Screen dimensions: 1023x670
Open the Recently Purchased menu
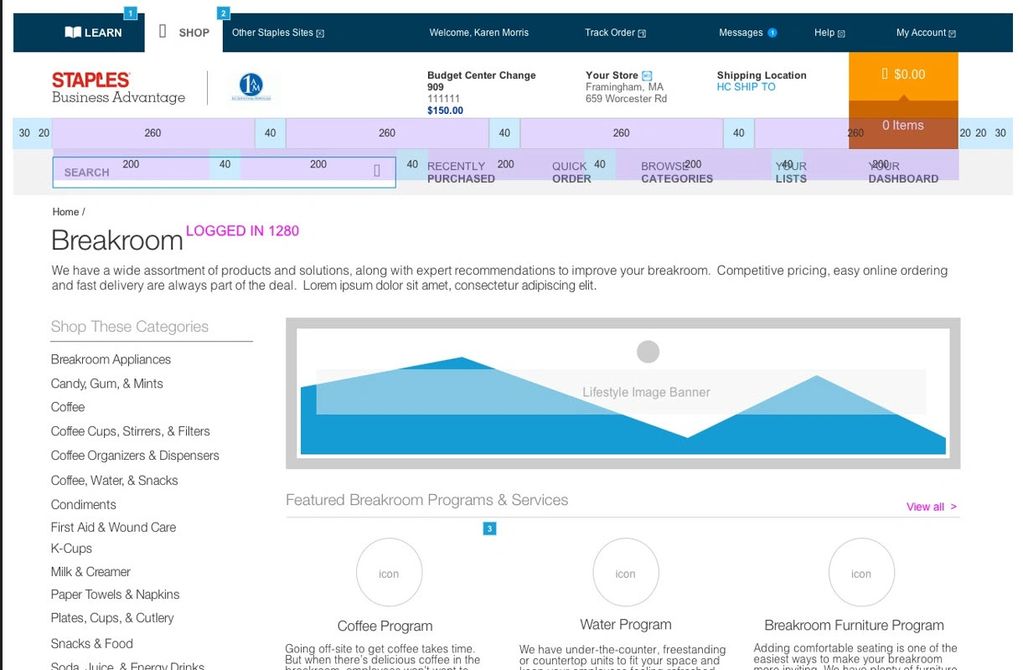tap(461, 172)
